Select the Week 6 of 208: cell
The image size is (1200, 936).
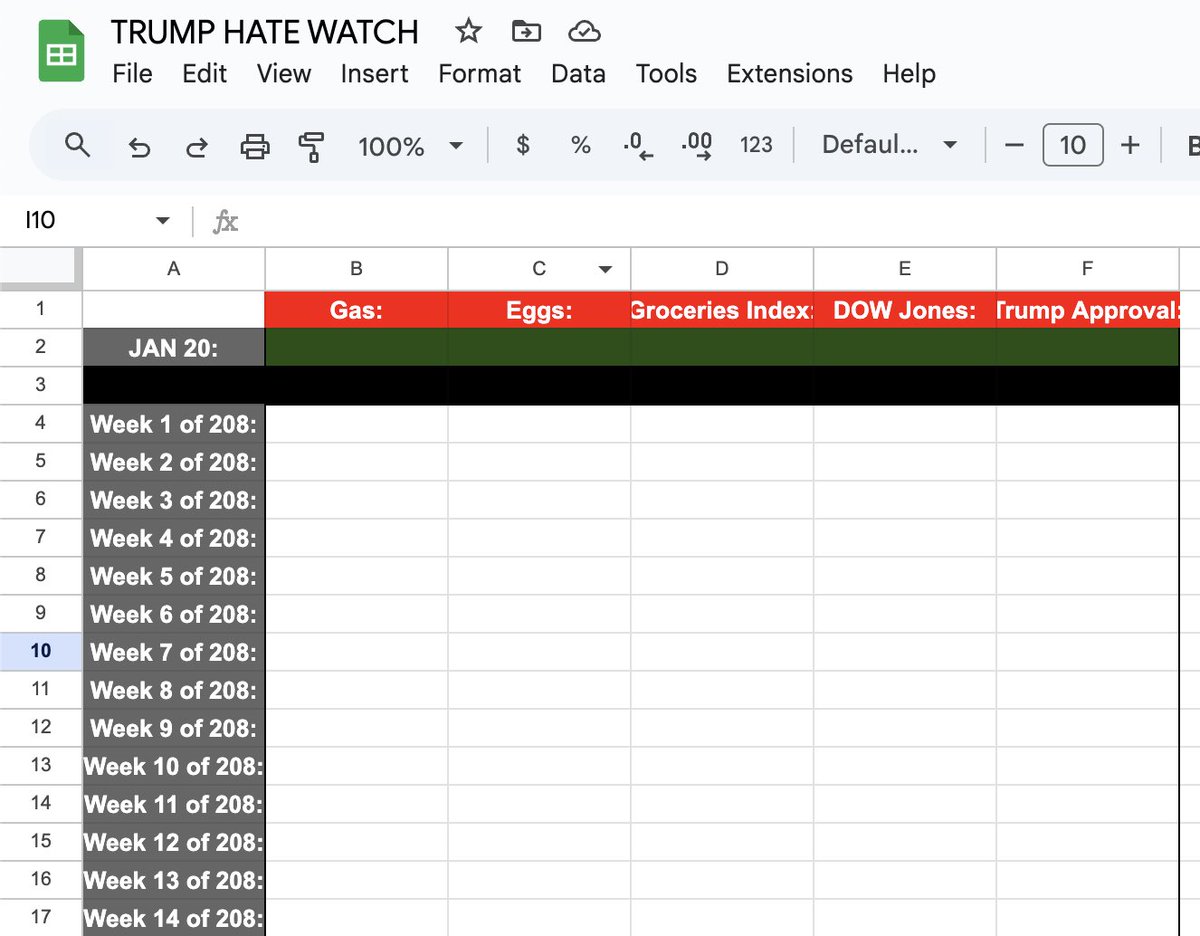point(174,614)
